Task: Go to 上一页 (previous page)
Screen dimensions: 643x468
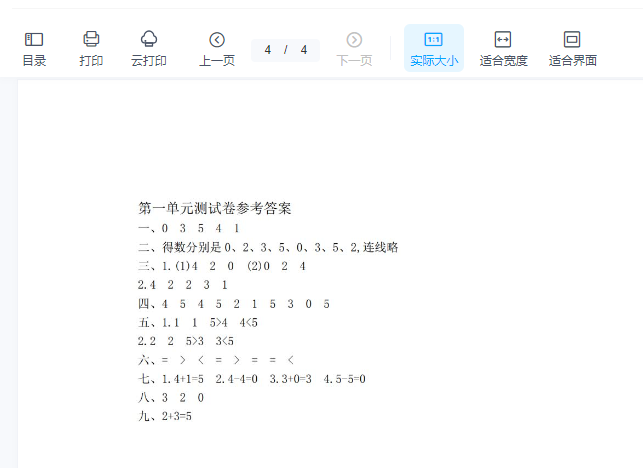Action: click(217, 48)
